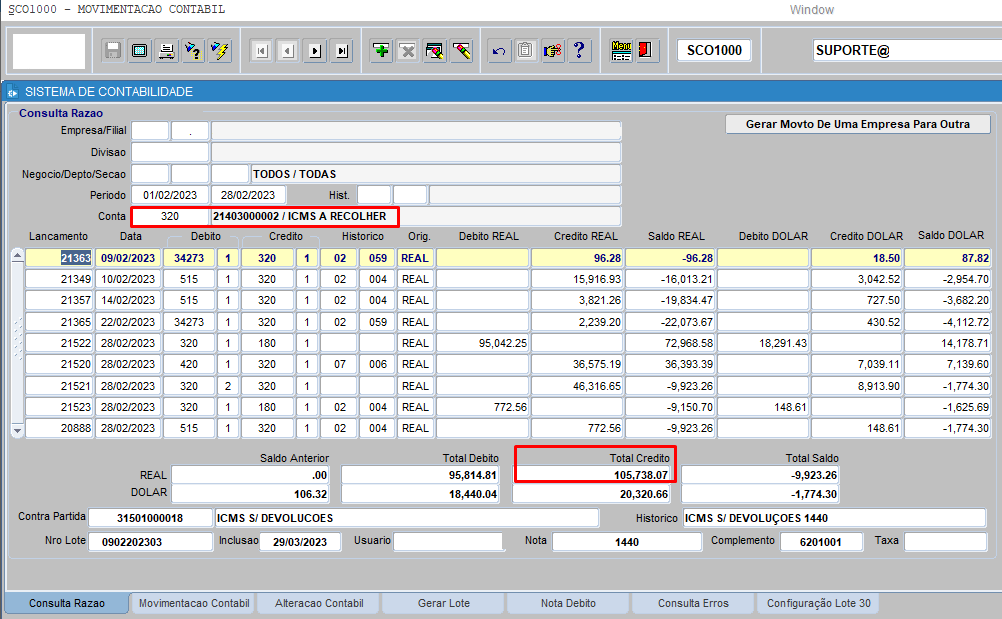
Task: Select lancamento 21521 row
Action: (59, 386)
